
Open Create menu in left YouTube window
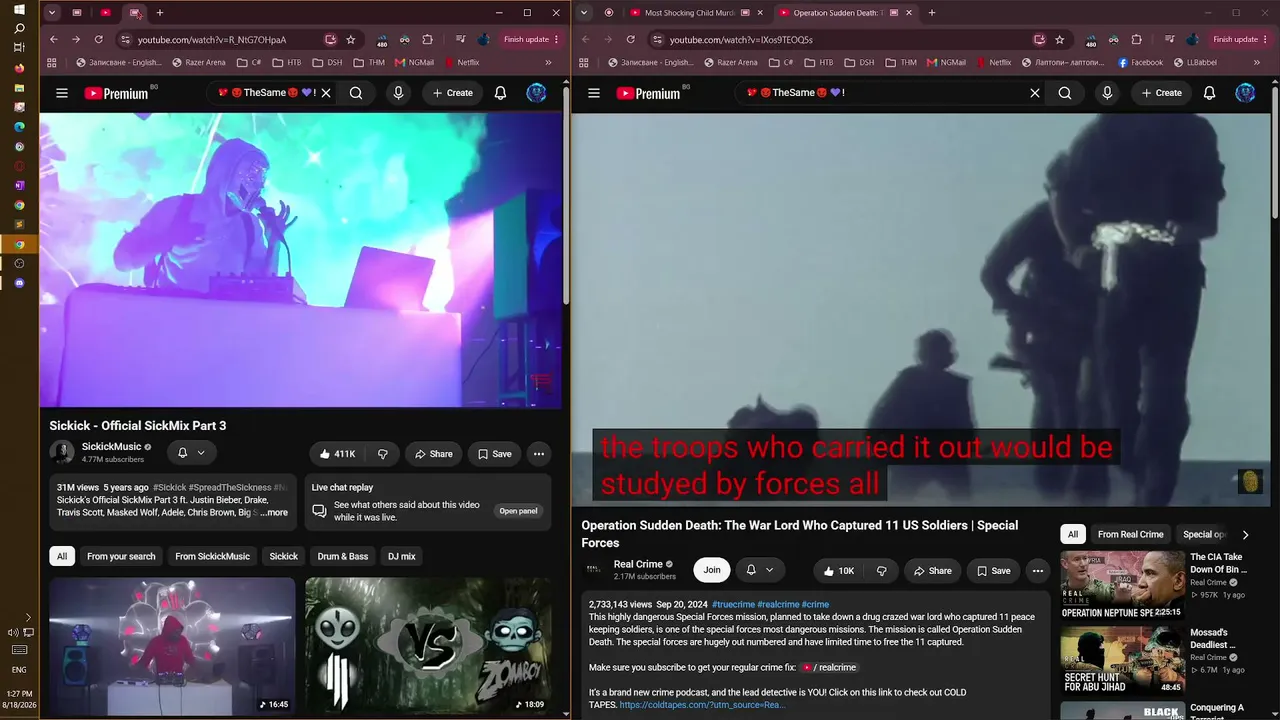point(451,93)
